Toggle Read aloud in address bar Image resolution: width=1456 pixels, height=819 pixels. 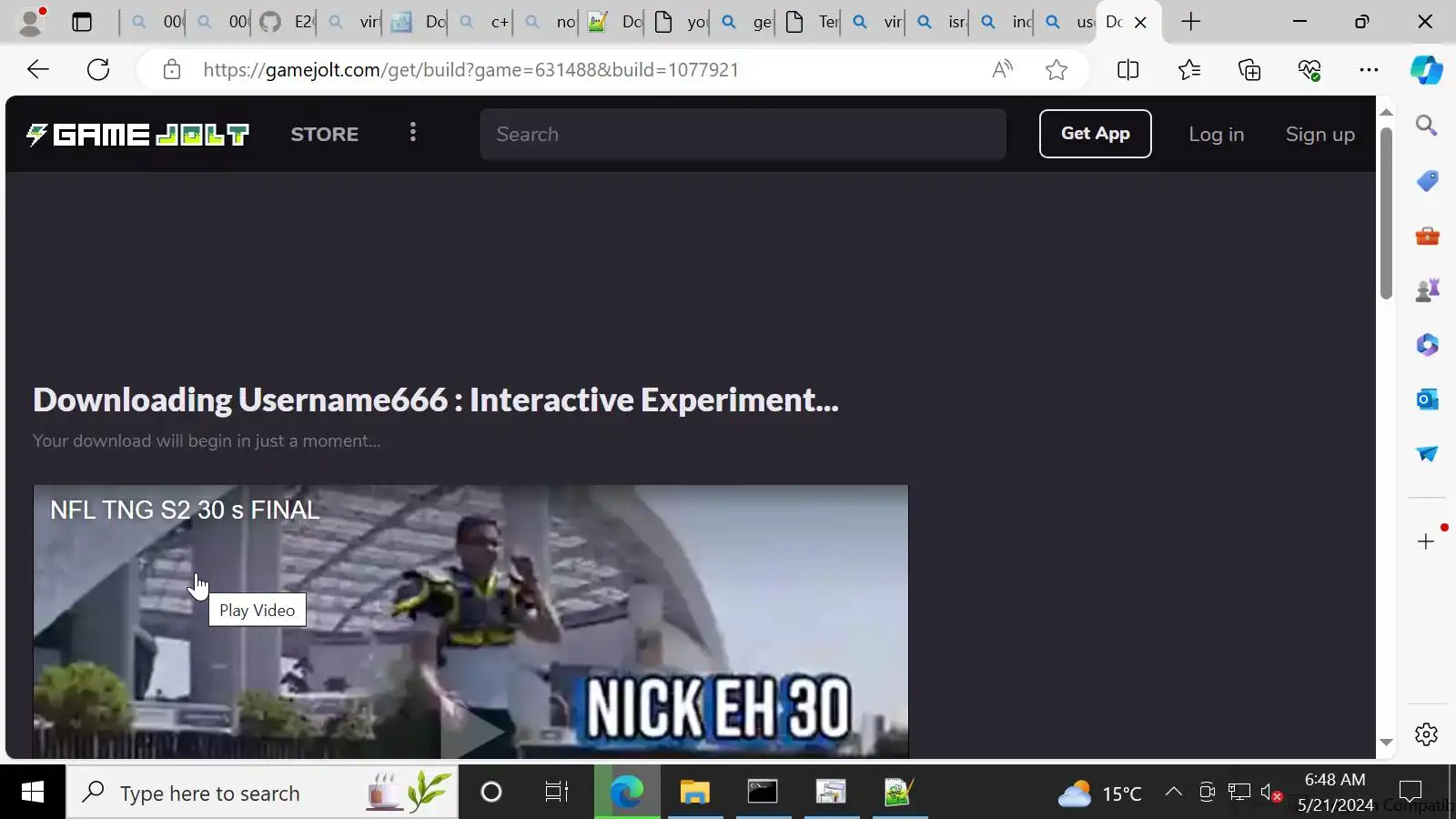pyautogui.click(x=1002, y=69)
